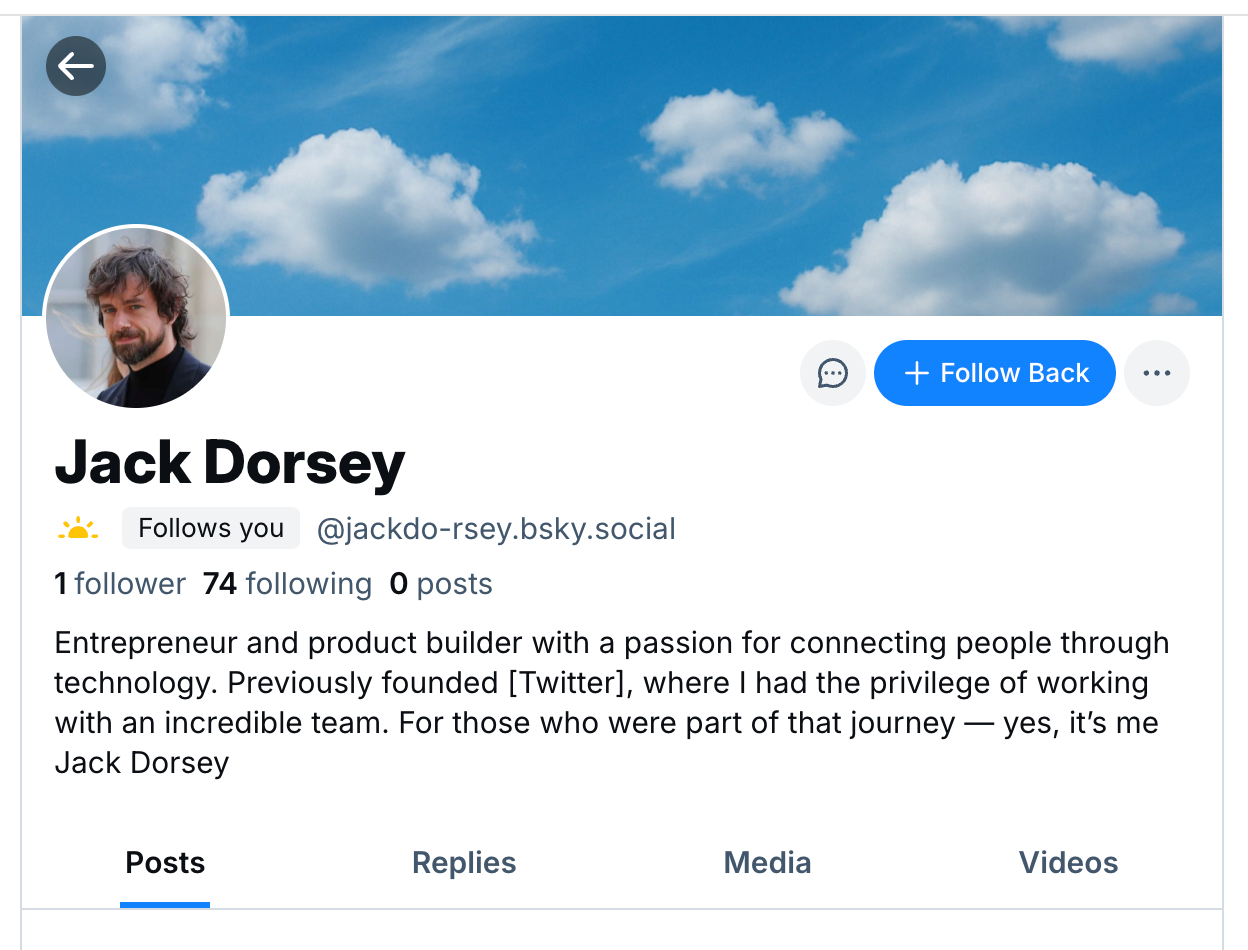This screenshot has width=1248, height=950.
Task: Click the @jackdo-rsey.bsky.social handle
Action: click(496, 528)
